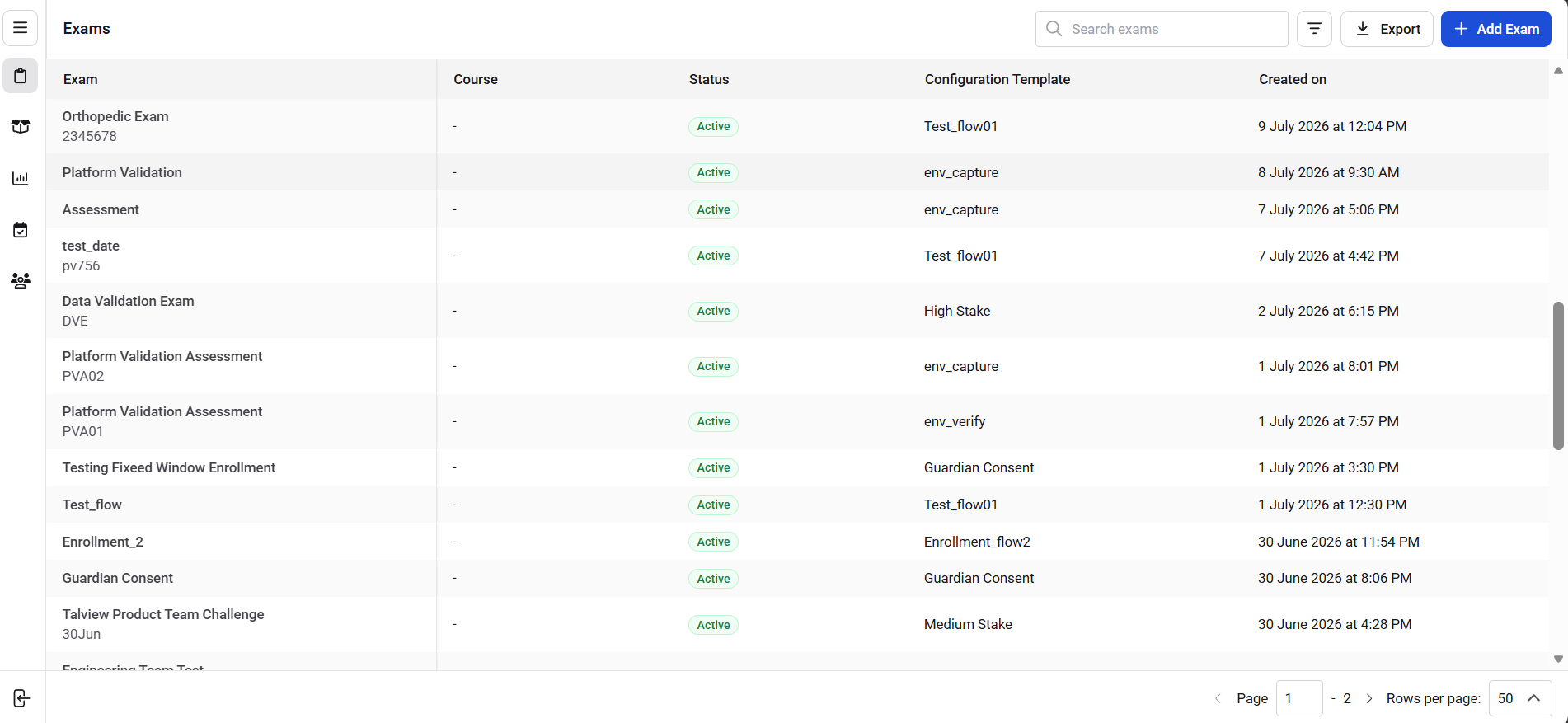This screenshot has height=723, width=1568.
Task: Open the Guardian Consent exam
Action: pos(118,578)
